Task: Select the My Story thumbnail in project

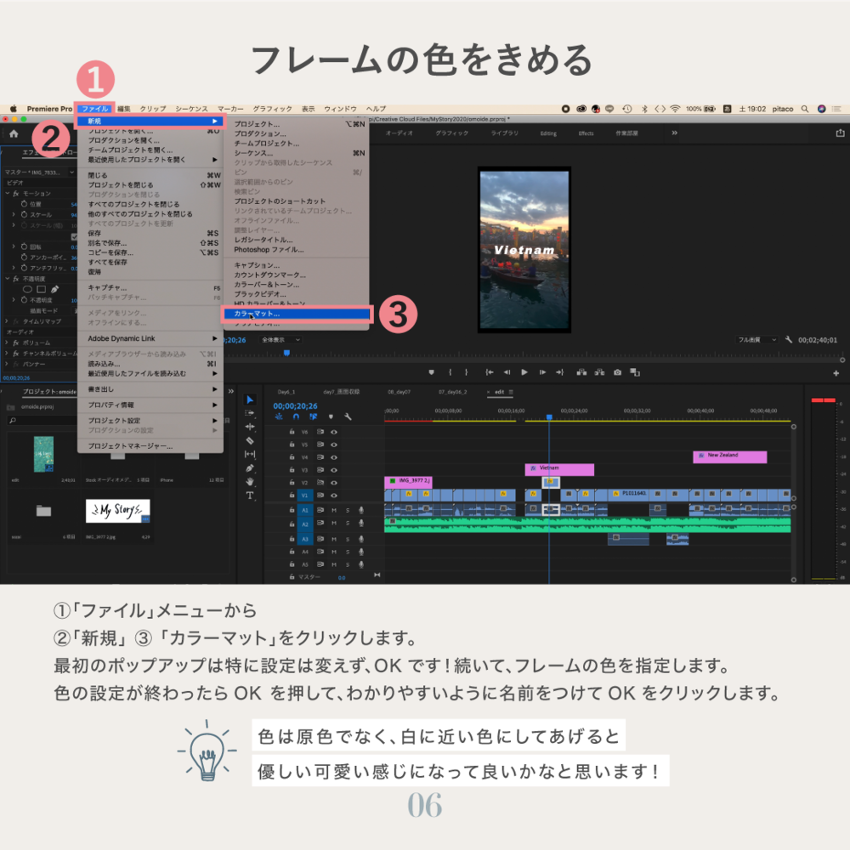Action: (x=118, y=511)
